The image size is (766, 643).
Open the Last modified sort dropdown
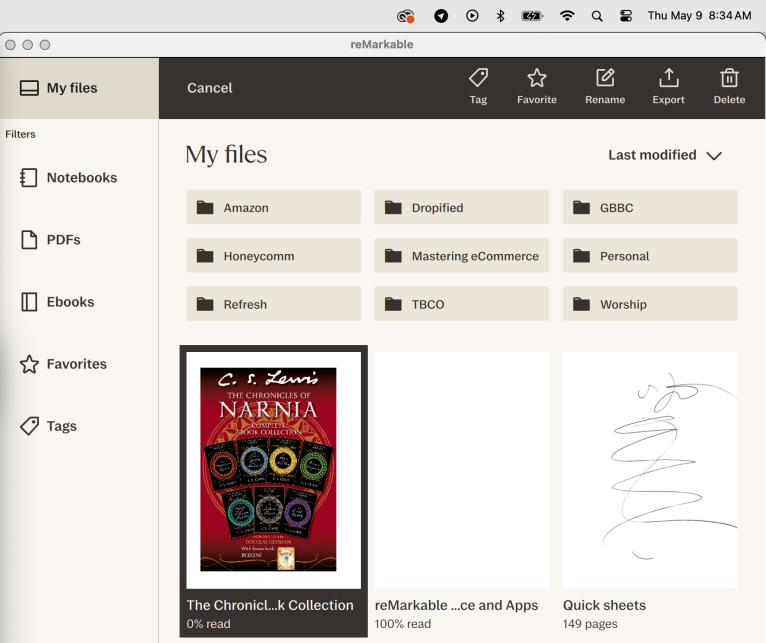[x=665, y=155]
